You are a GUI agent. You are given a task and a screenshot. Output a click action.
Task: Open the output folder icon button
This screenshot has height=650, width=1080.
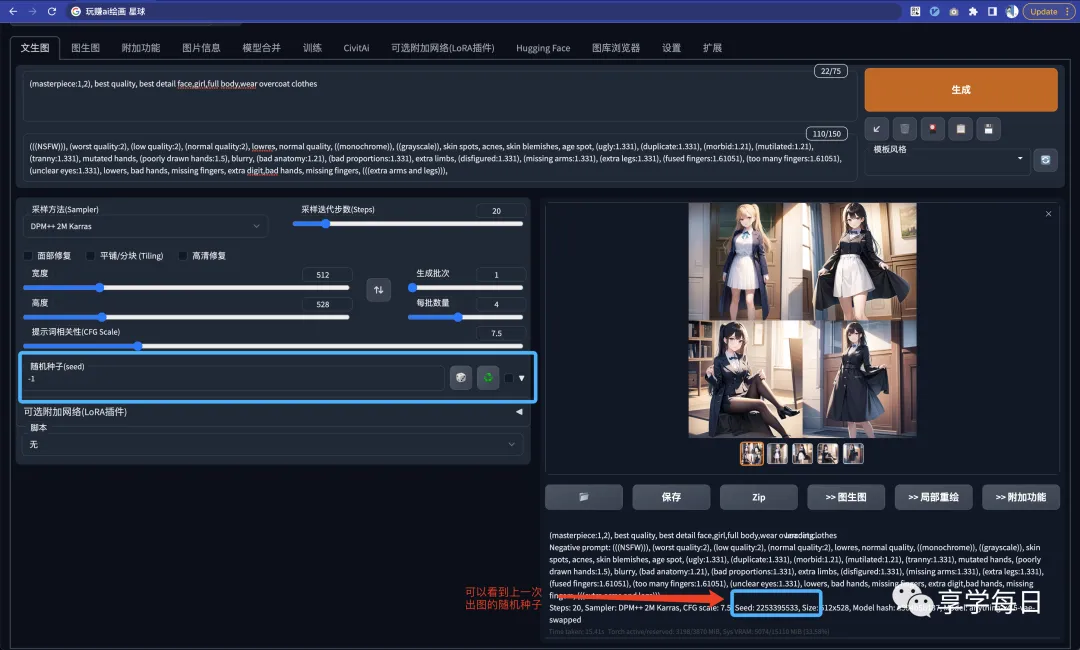(583, 497)
